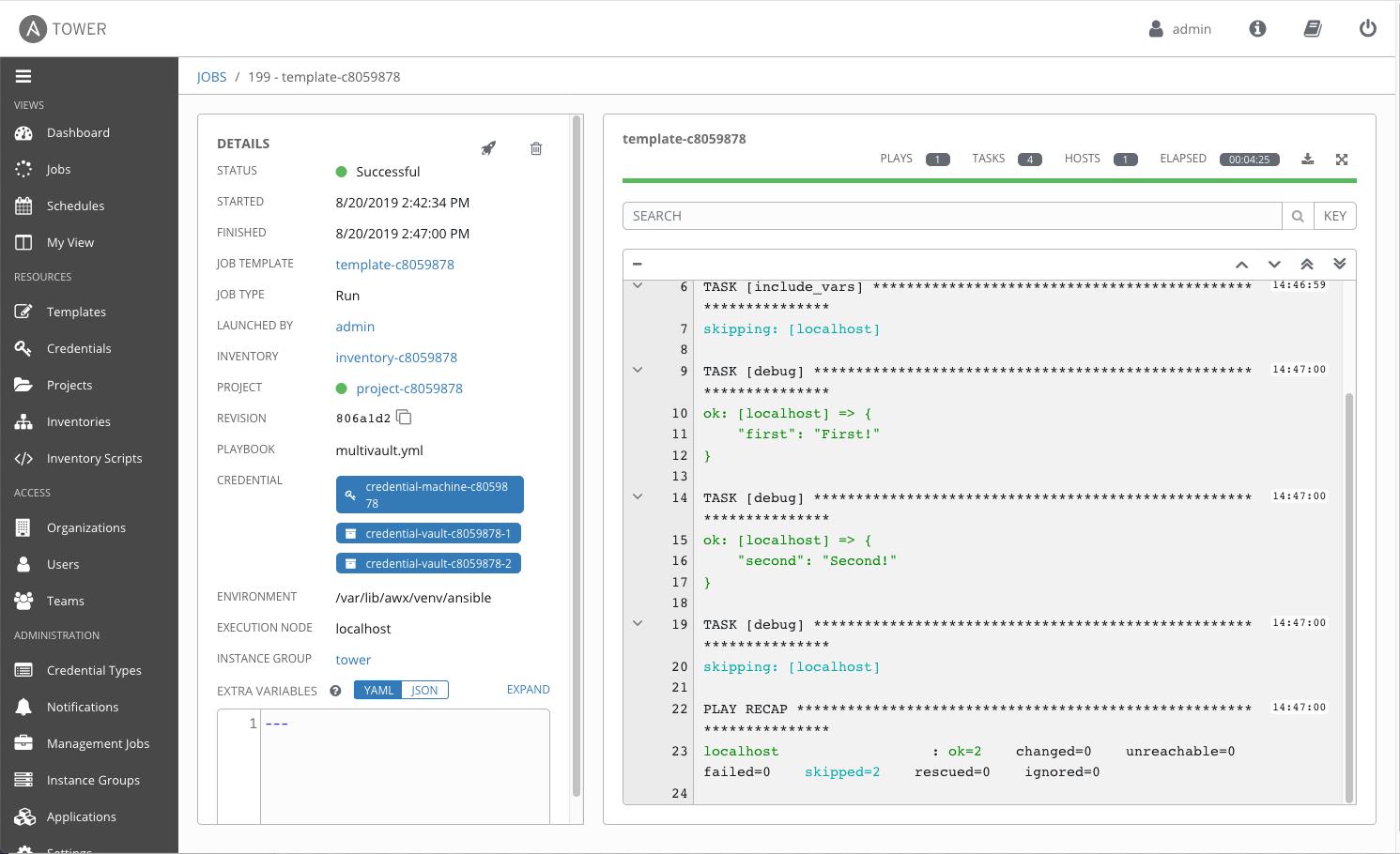Click the details panel scrollbar
The width and height of the screenshot is (1400, 854).
(577, 455)
